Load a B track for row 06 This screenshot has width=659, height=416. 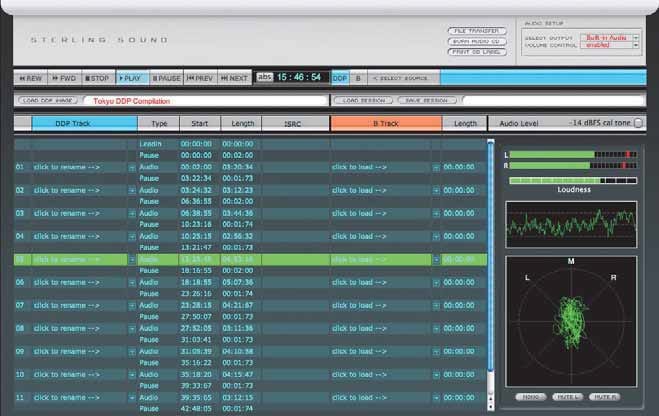click(359, 282)
